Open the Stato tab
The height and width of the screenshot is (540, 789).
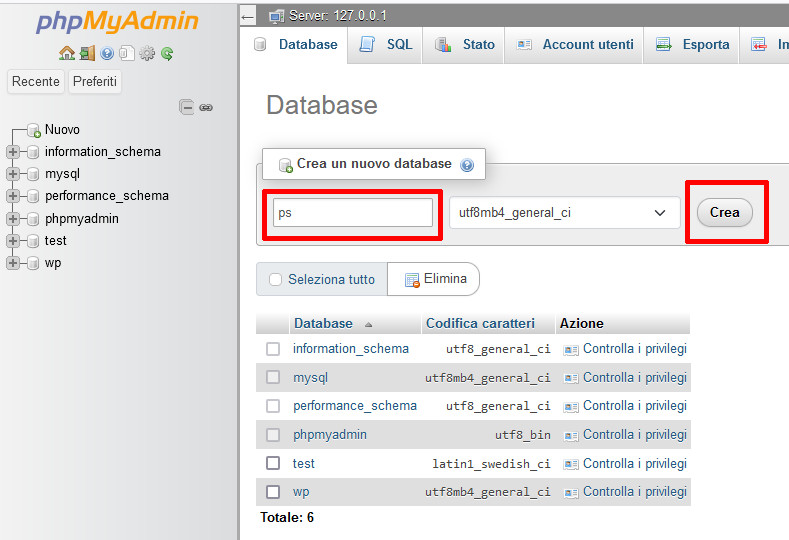tap(464, 45)
